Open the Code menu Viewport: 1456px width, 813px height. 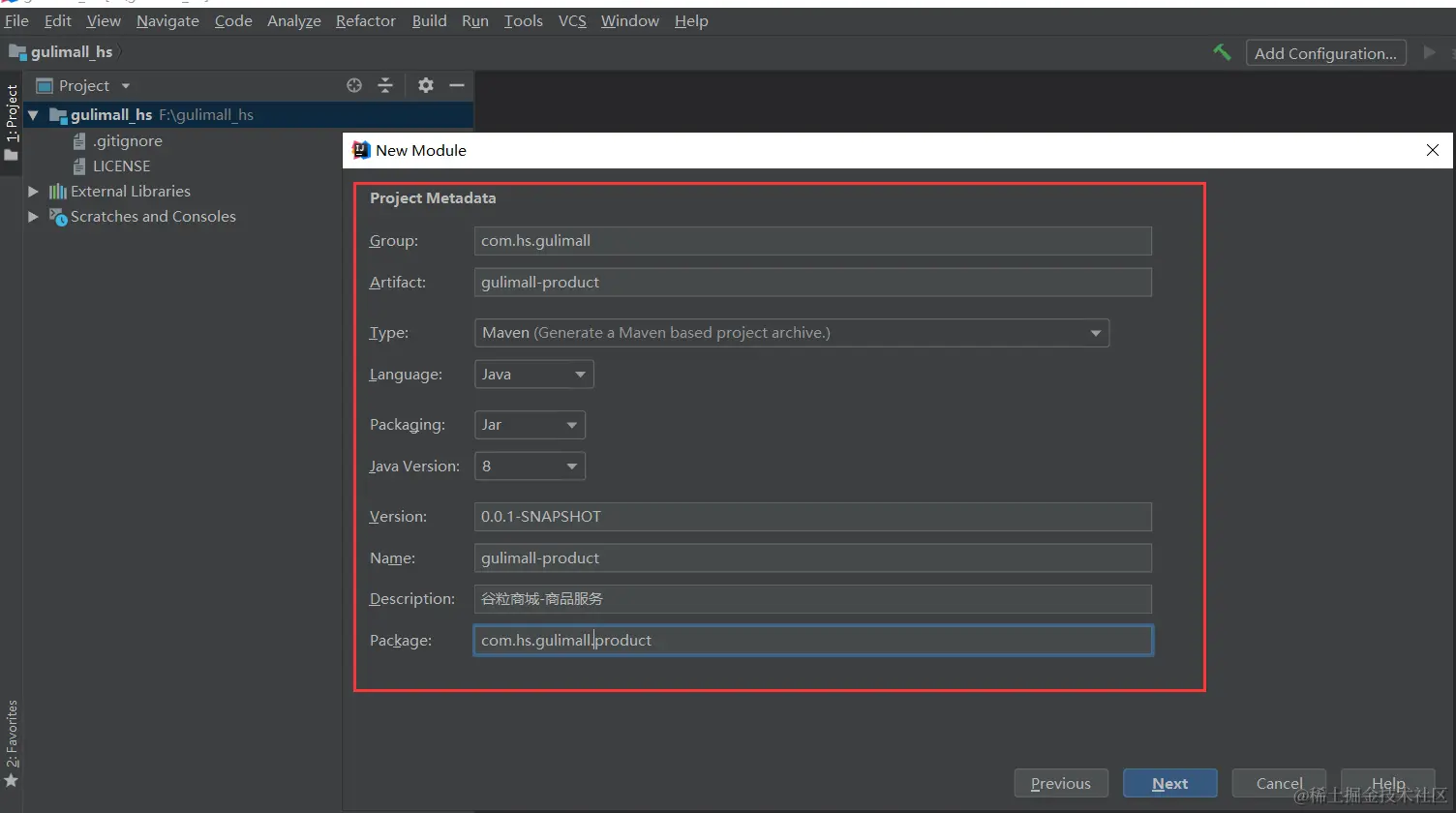click(233, 21)
